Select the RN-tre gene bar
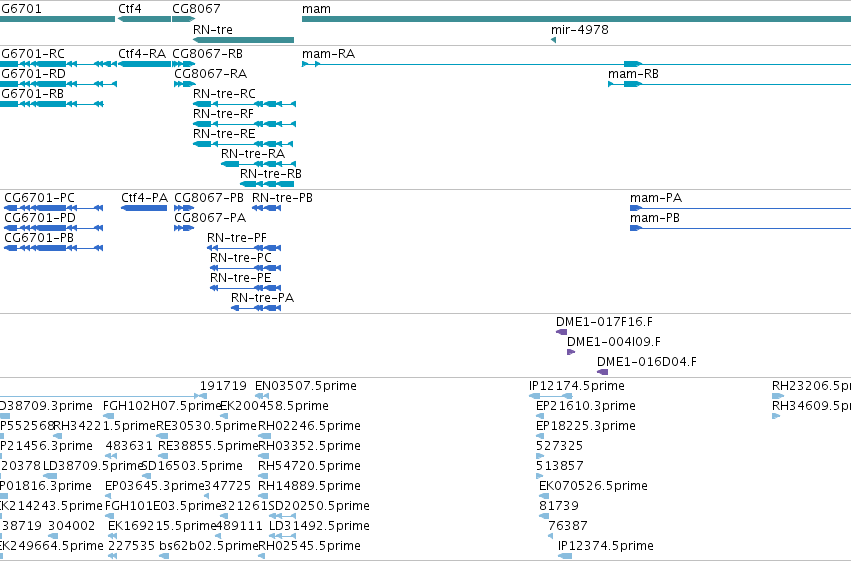Image resolution: width=851 pixels, height=561 pixels. tap(243, 40)
